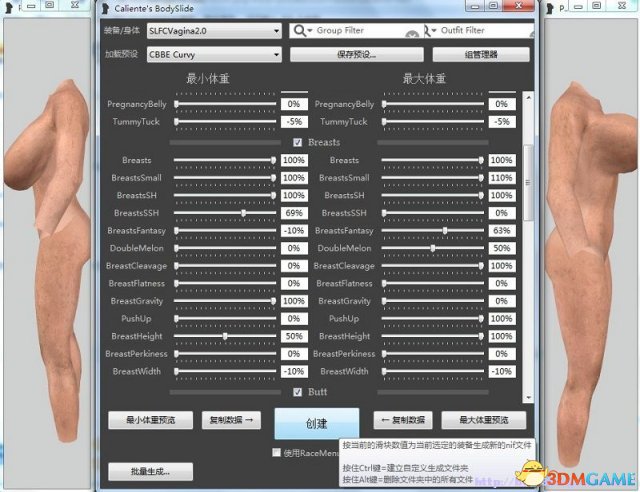Click the min weight BreastWidth slider
The image size is (640, 492).
(225, 371)
